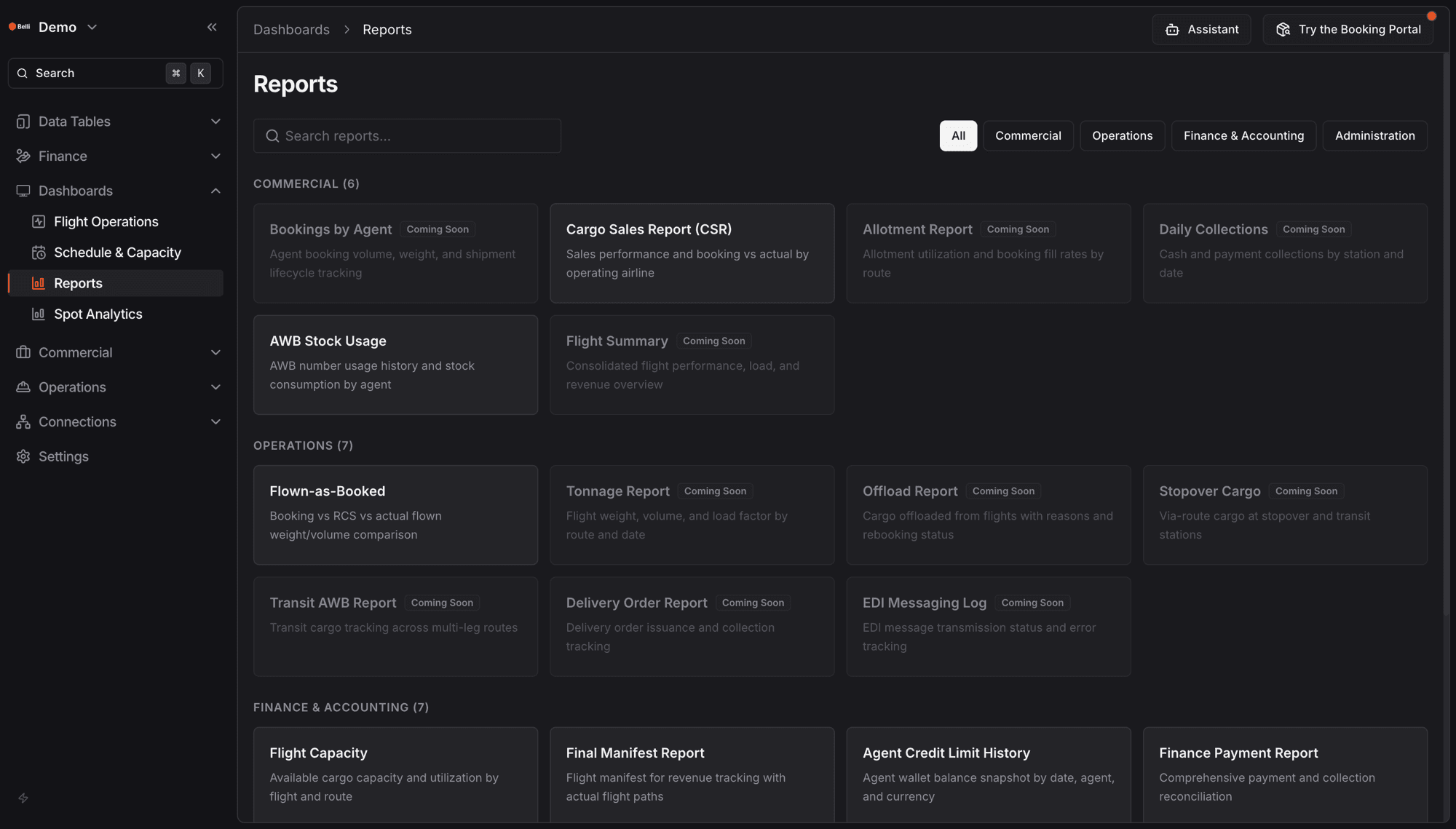Click the sidebar Search box

[115, 74]
